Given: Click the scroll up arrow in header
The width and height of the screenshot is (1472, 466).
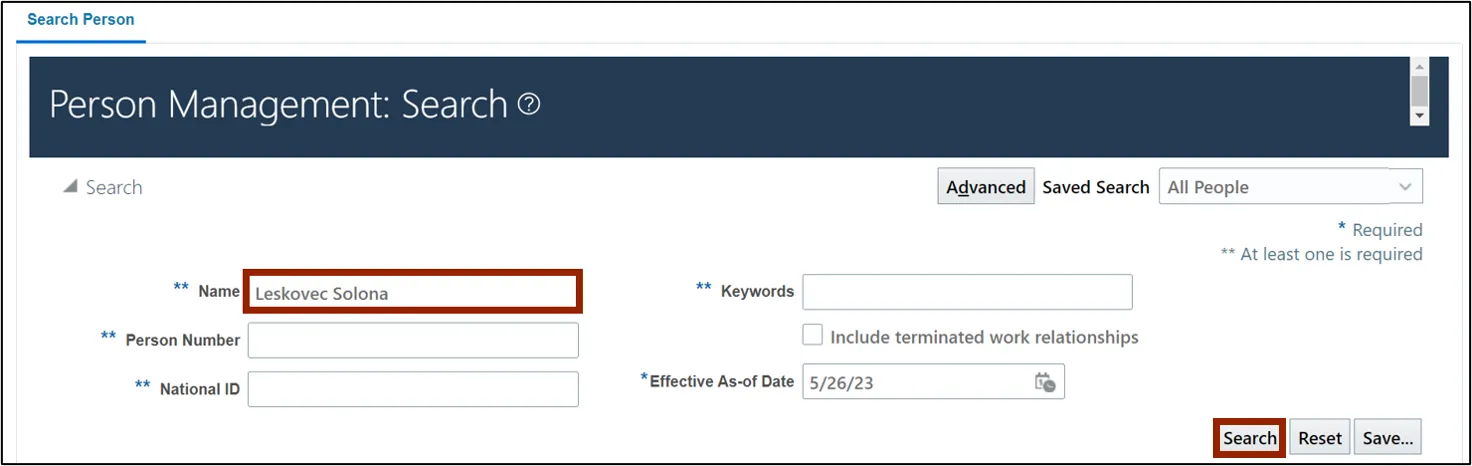Looking at the screenshot, I should click(1419, 66).
